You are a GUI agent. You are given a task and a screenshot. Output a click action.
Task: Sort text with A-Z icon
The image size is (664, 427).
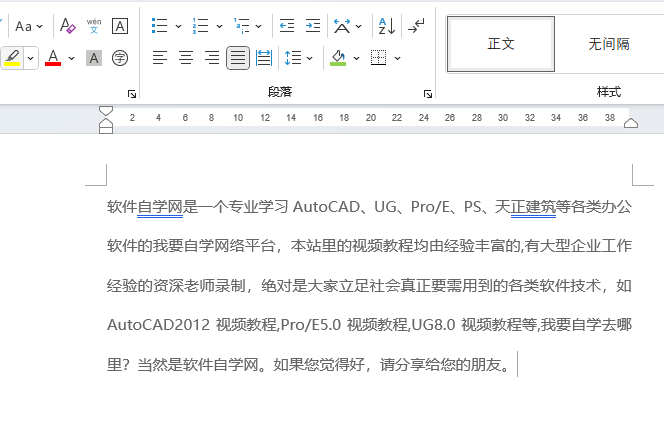tap(387, 26)
